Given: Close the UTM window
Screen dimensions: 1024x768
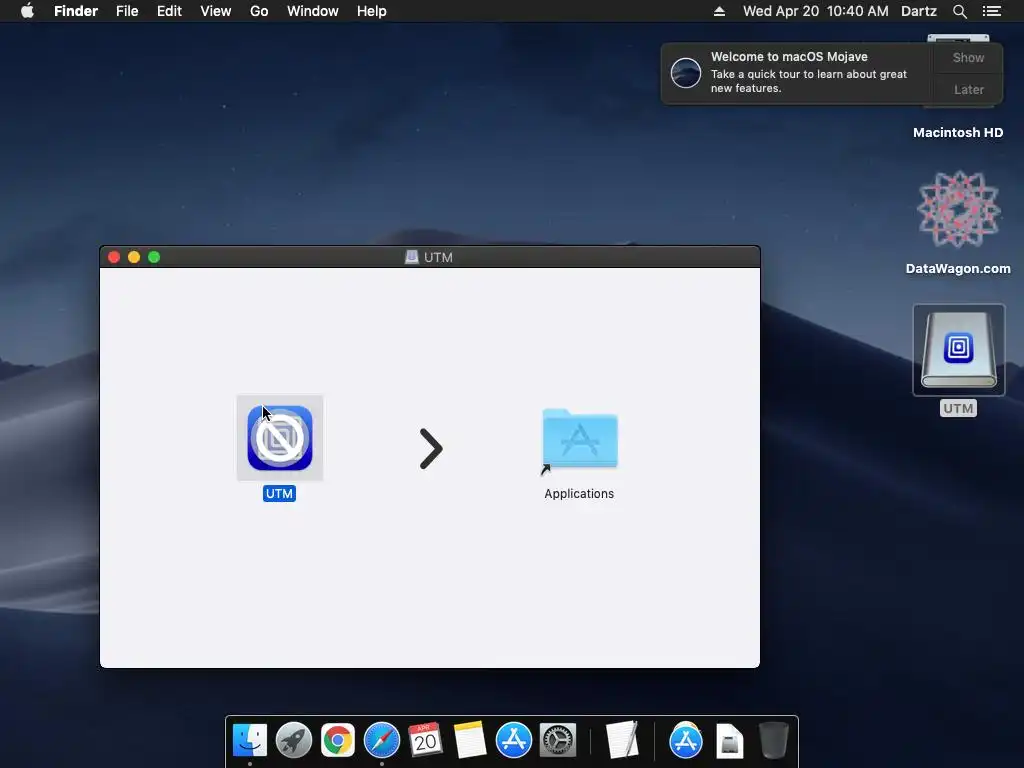Looking at the screenshot, I should [x=114, y=257].
